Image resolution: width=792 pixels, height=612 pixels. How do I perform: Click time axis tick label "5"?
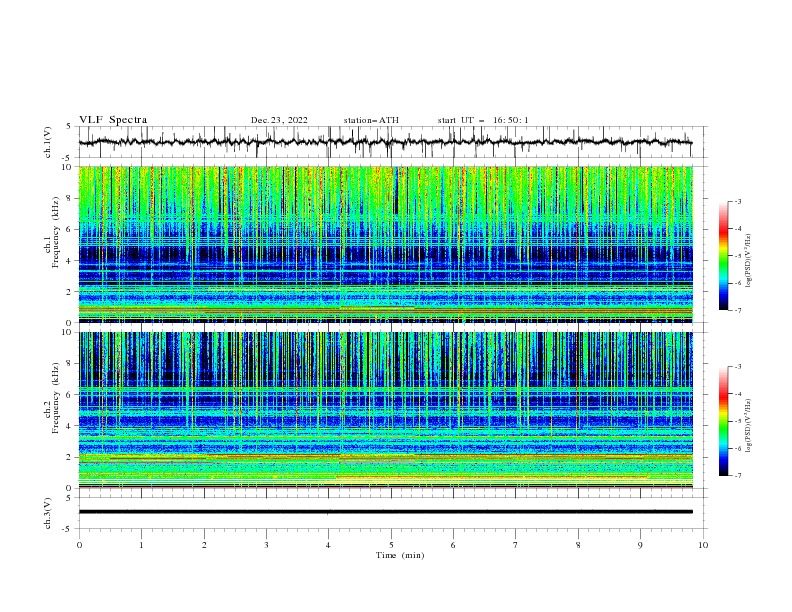pos(391,545)
